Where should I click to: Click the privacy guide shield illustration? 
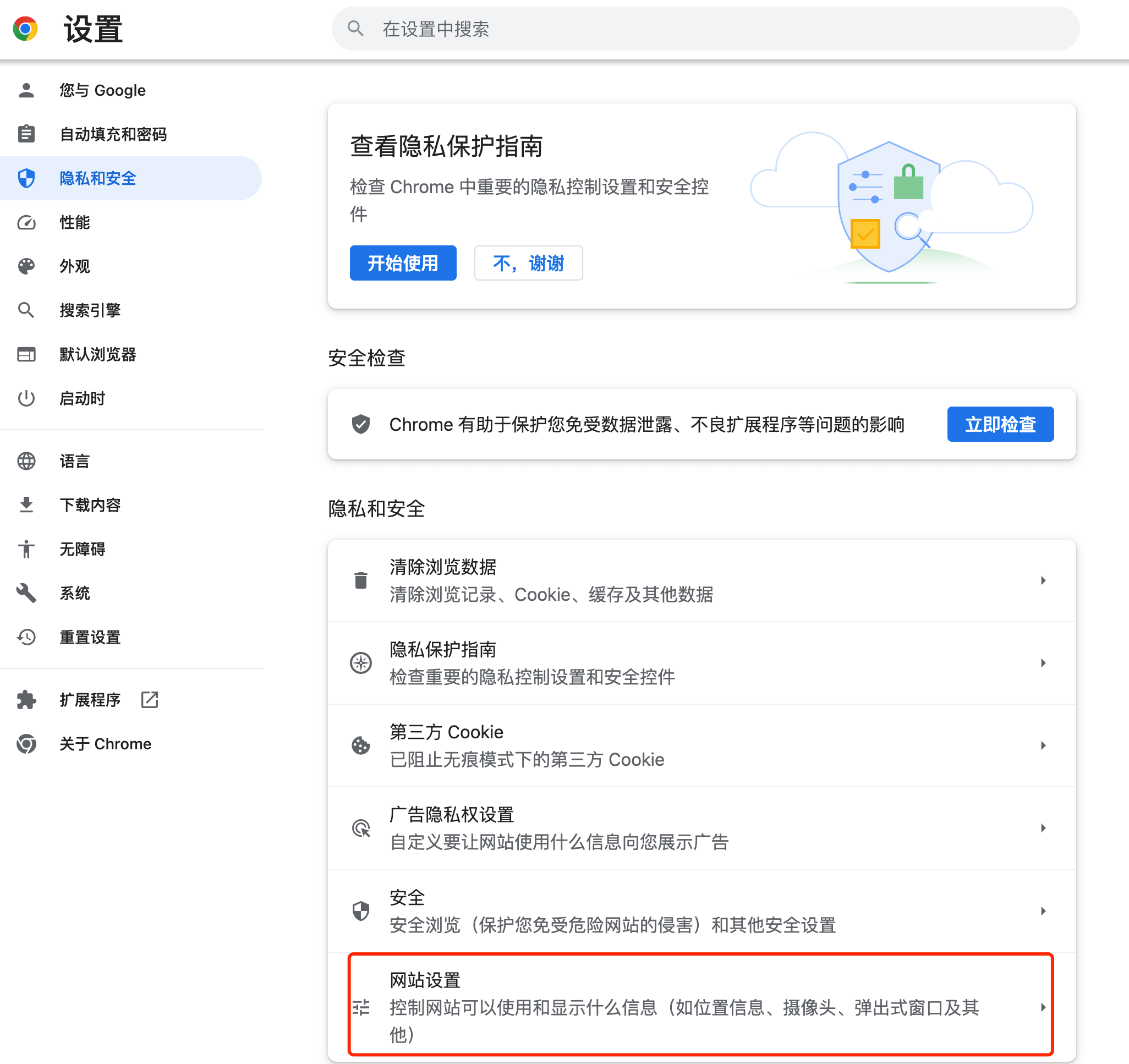pyautogui.click(x=892, y=207)
